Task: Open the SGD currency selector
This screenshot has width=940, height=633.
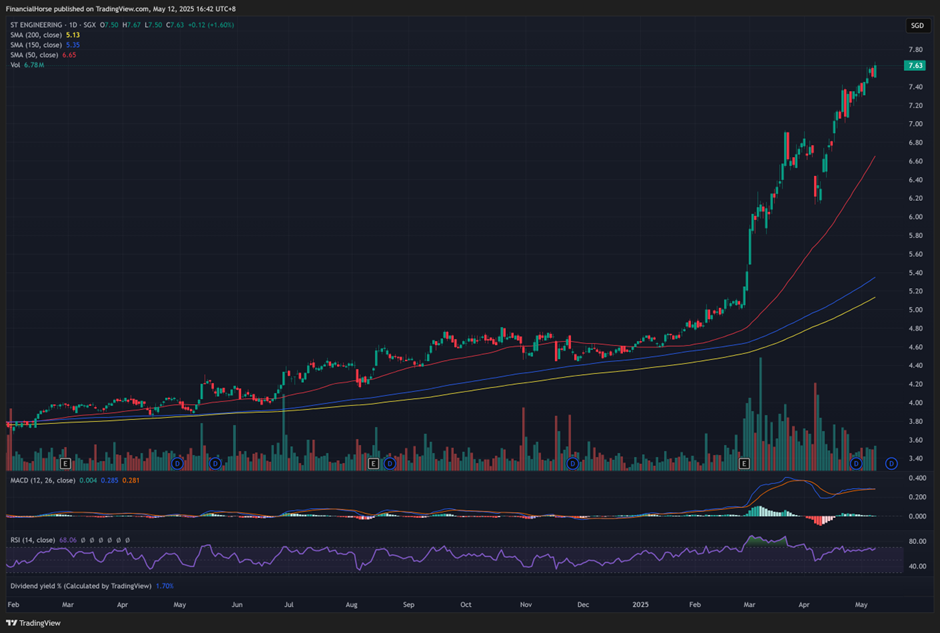Action: pos(916,25)
